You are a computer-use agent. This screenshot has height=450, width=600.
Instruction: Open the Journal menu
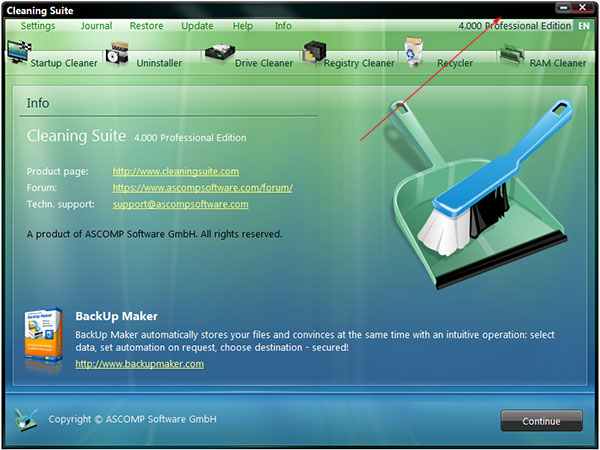pyautogui.click(x=96, y=25)
